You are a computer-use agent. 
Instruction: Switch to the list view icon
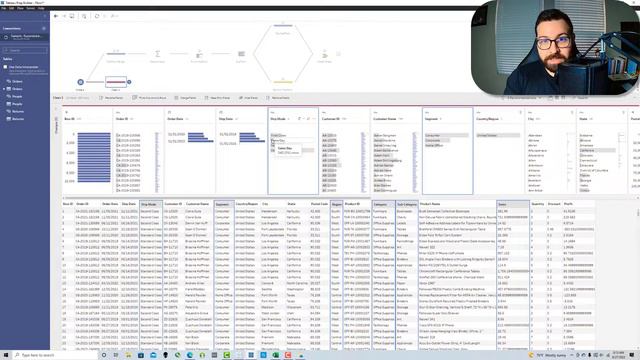pyautogui.click(x=563, y=98)
